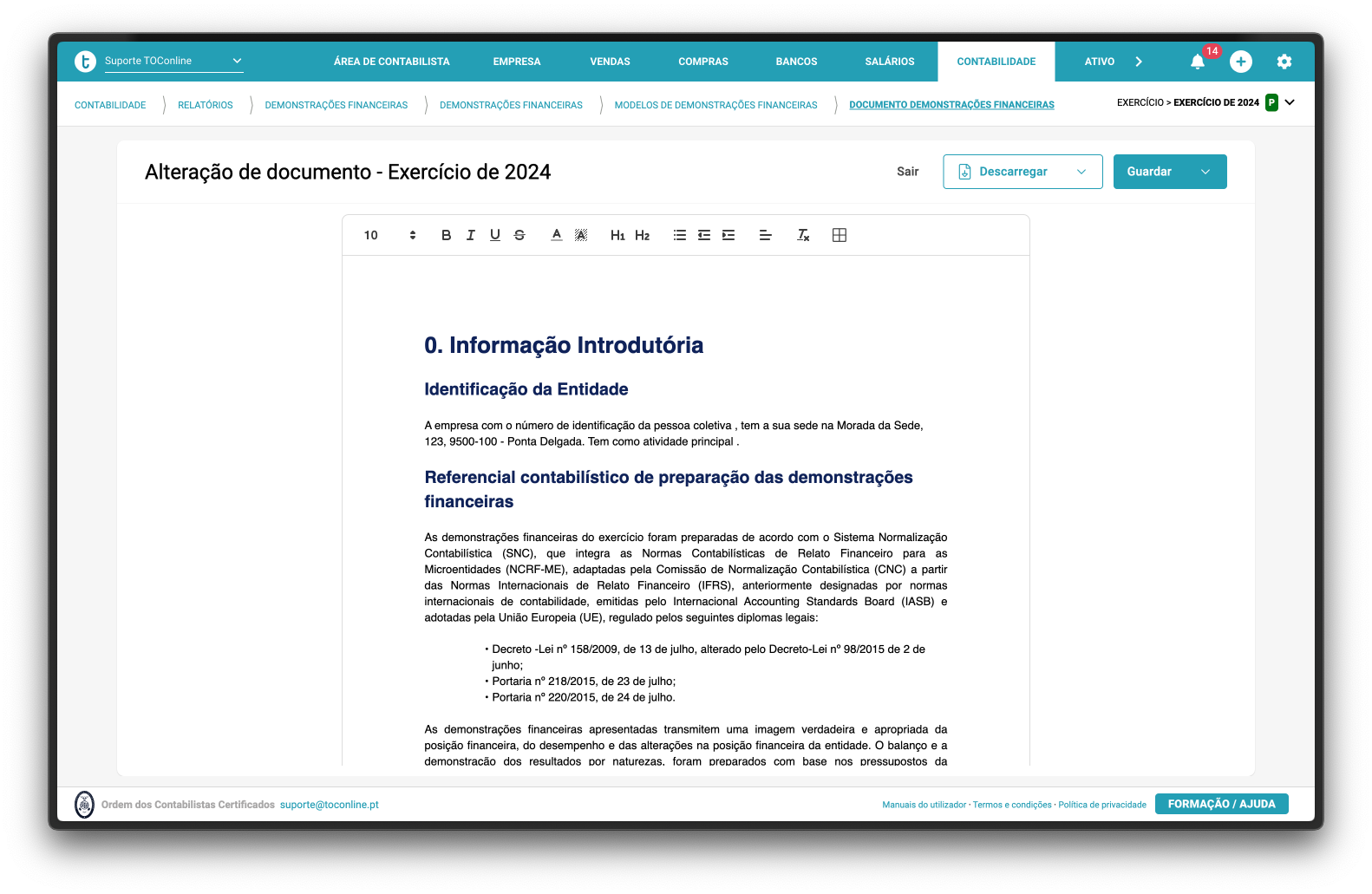1372x894 pixels.
Task: Toggle italic formatting
Action: pyautogui.click(x=471, y=235)
